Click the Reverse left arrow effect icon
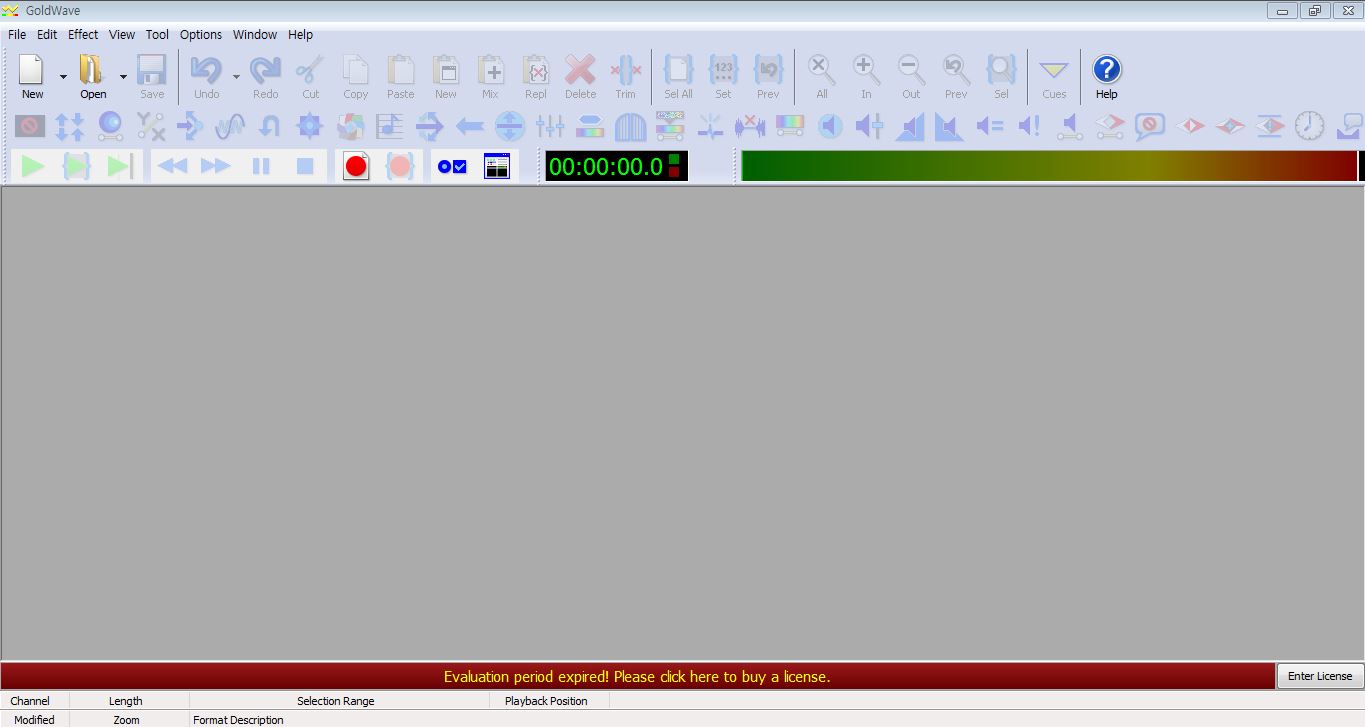Screen dimensions: 1365x727 point(470,126)
